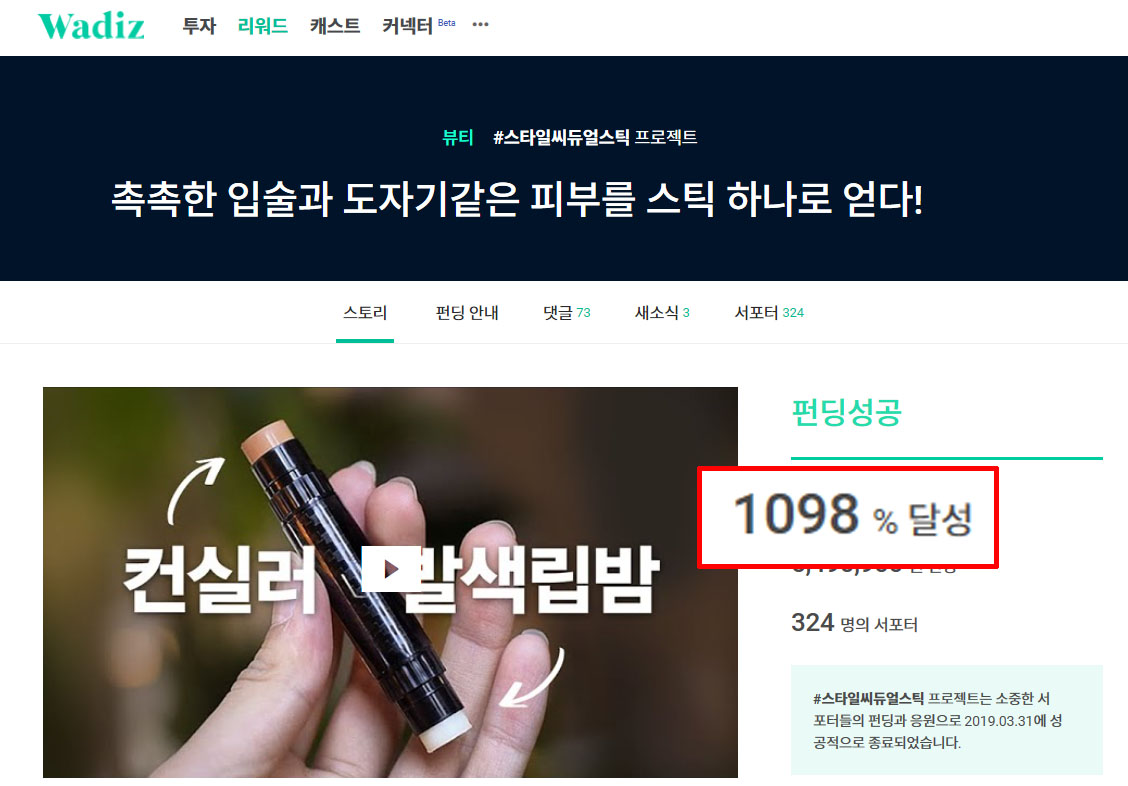Open the 새소식 3 tab
1128x786 pixels.
point(663,313)
